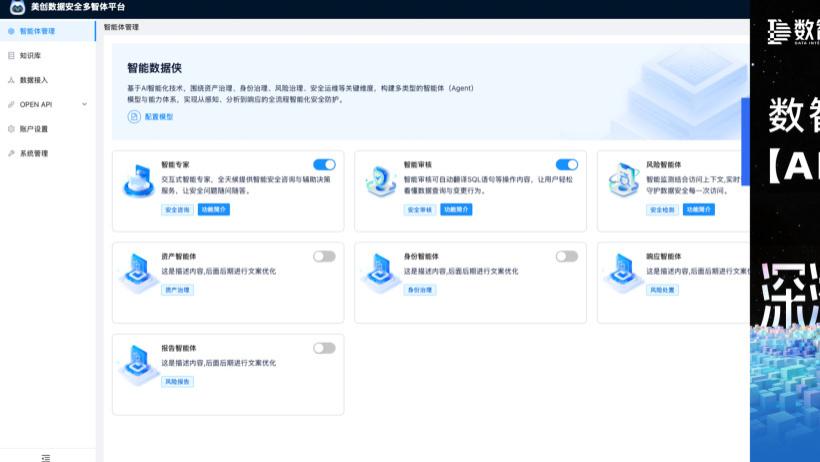820x462 pixels.
Task: Click the 身份智能体 card title
Action: tap(421, 256)
